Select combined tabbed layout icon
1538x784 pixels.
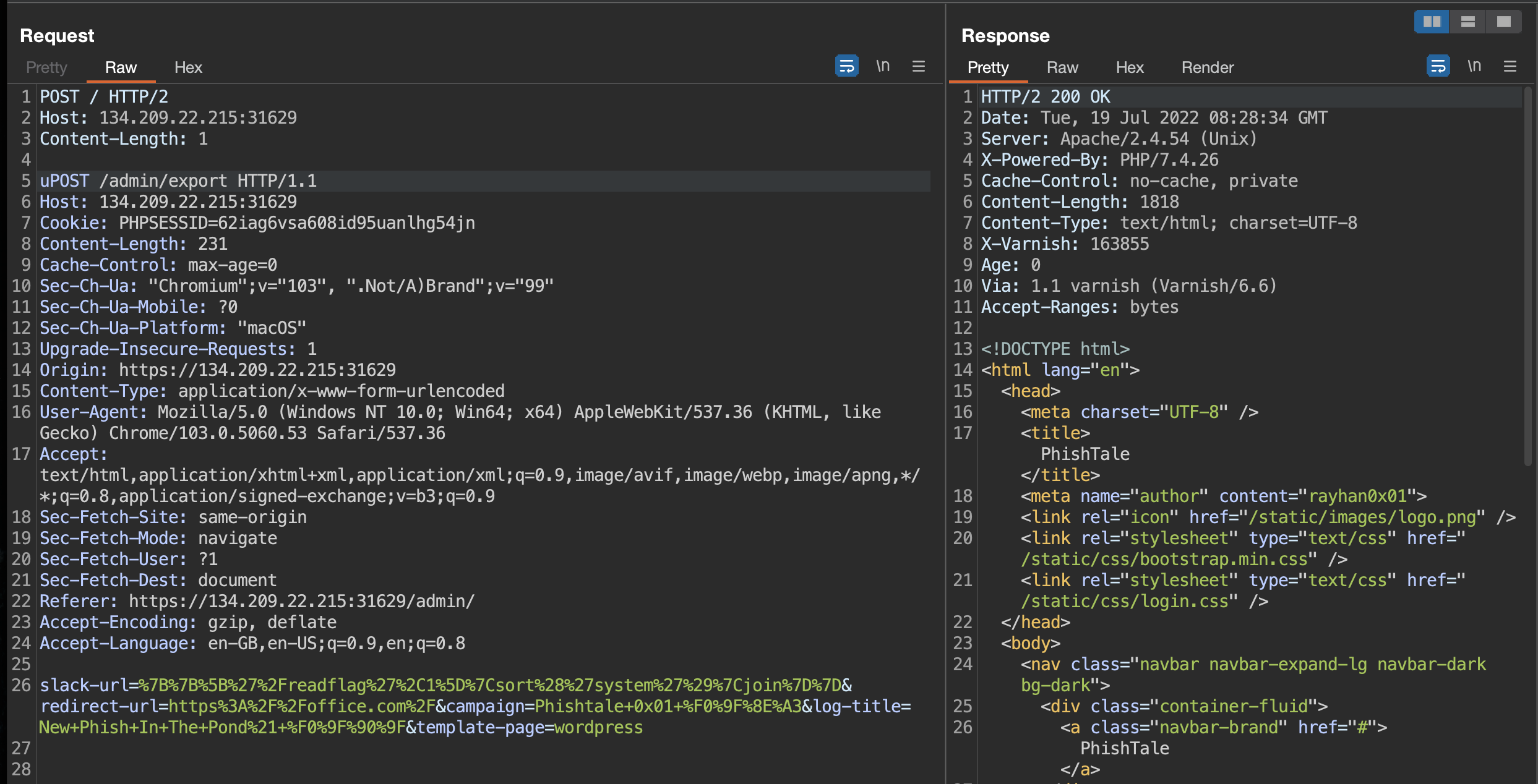1504,22
